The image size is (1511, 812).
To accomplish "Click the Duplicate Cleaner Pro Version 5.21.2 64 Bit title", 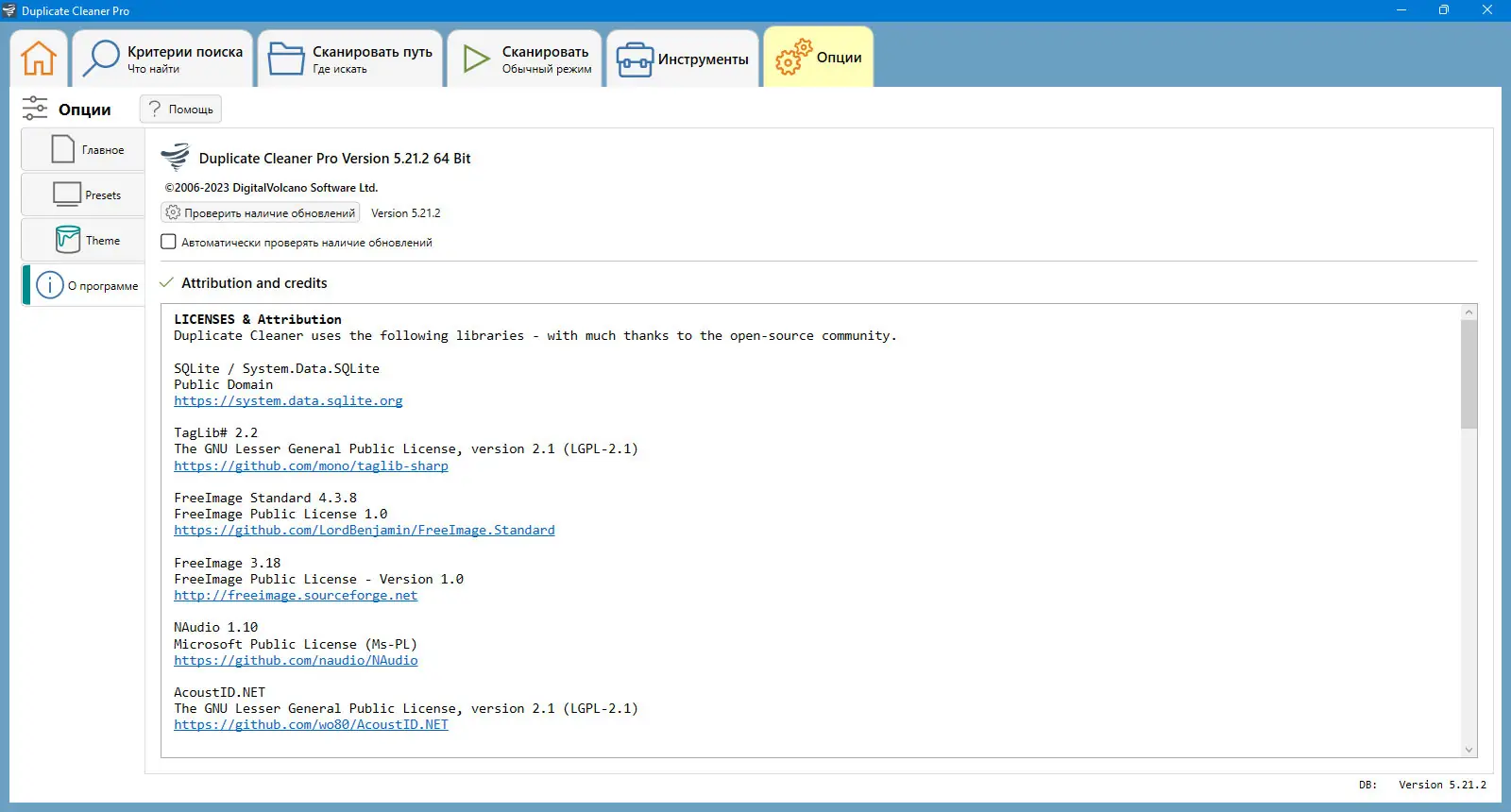I will pyautogui.click(x=334, y=158).
